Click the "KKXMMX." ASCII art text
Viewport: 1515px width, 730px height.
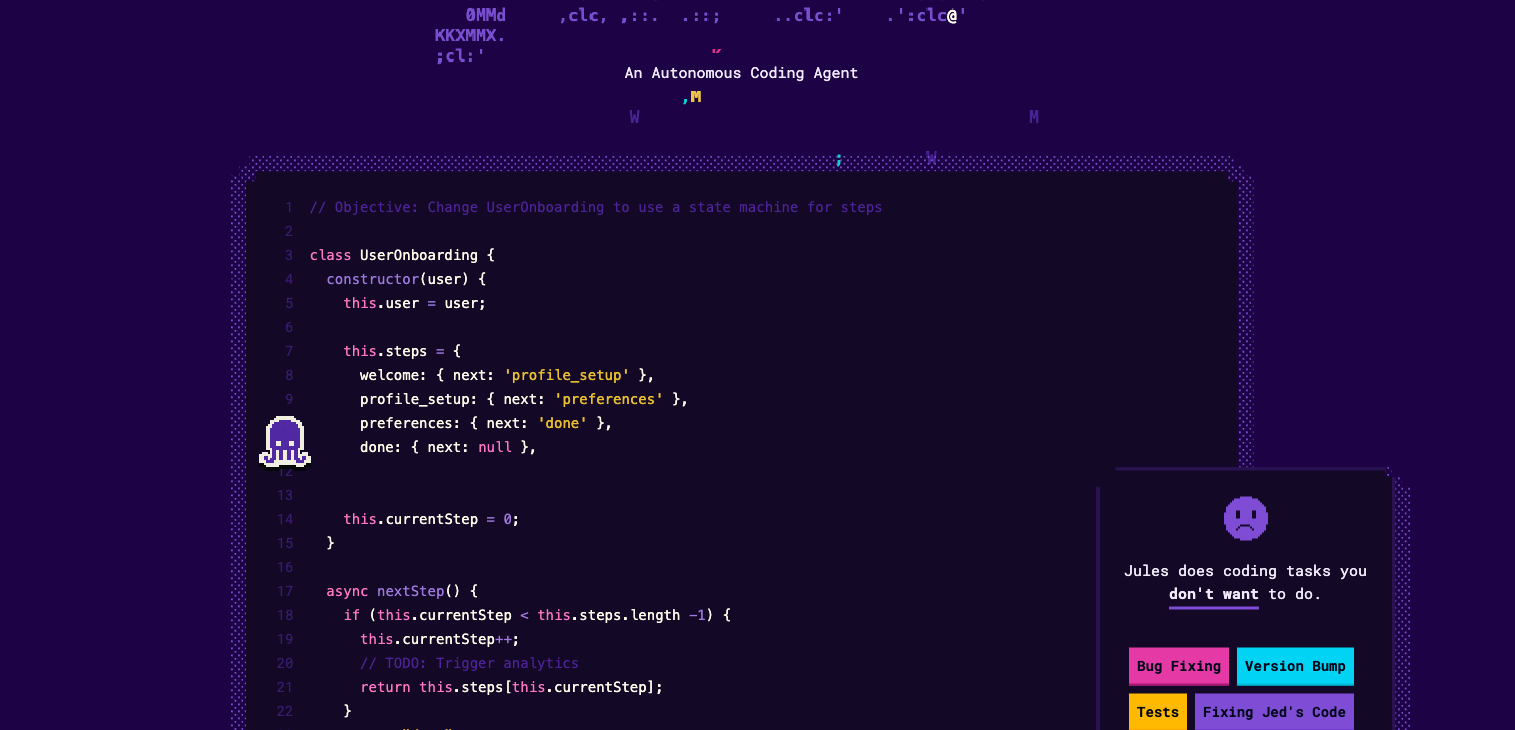pos(469,36)
